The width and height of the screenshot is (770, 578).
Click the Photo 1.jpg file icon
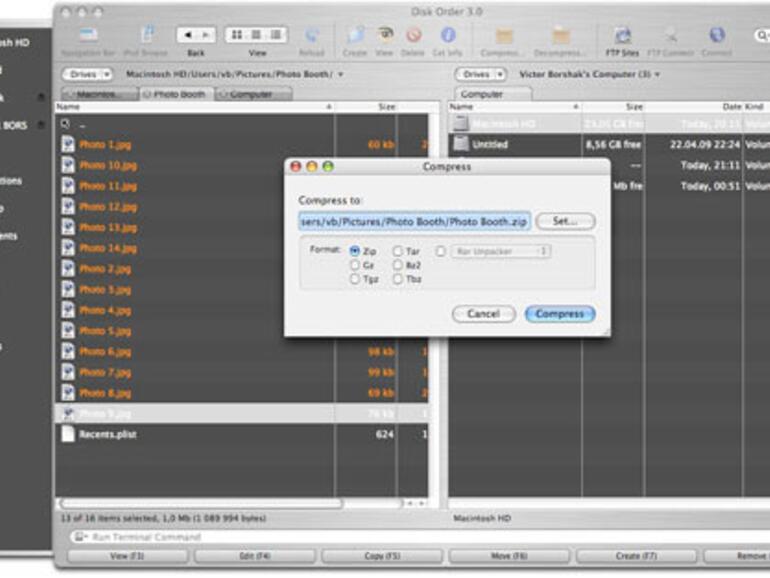coord(68,144)
